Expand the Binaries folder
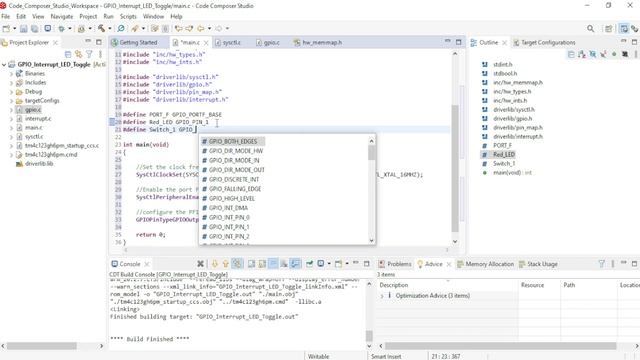Viewport: 640px width, 360px height. pos(11,74)
